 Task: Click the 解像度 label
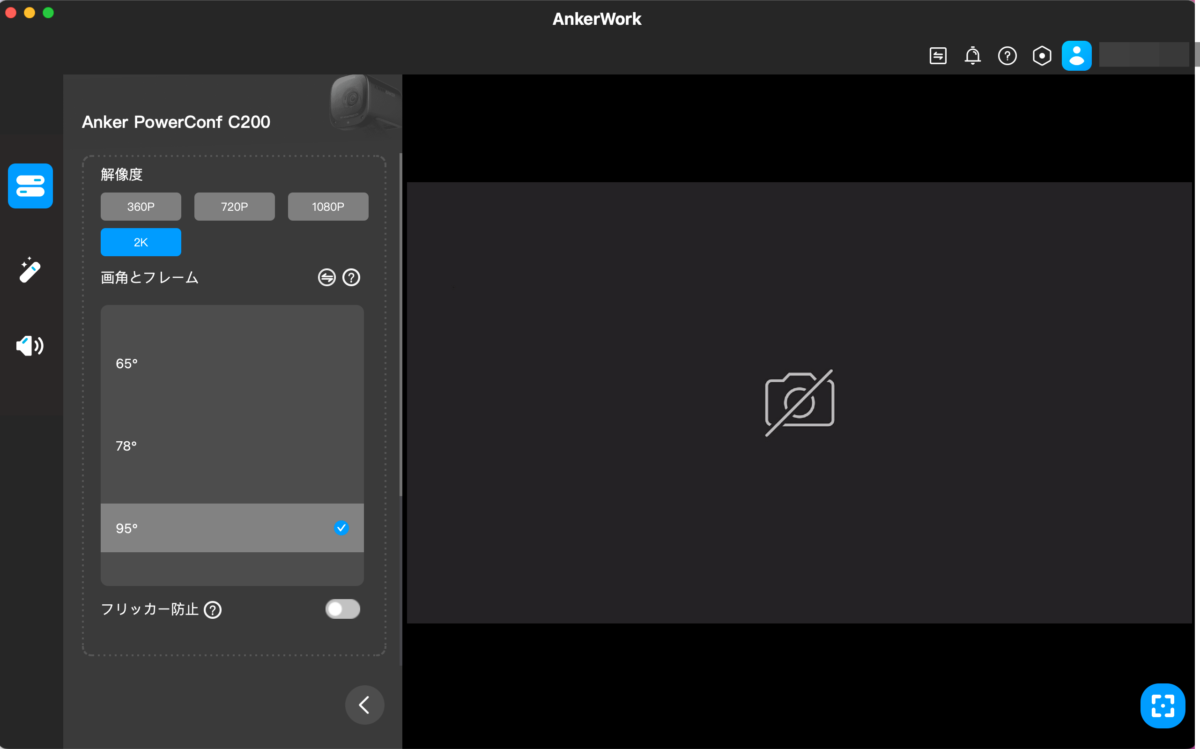(122, 174)
